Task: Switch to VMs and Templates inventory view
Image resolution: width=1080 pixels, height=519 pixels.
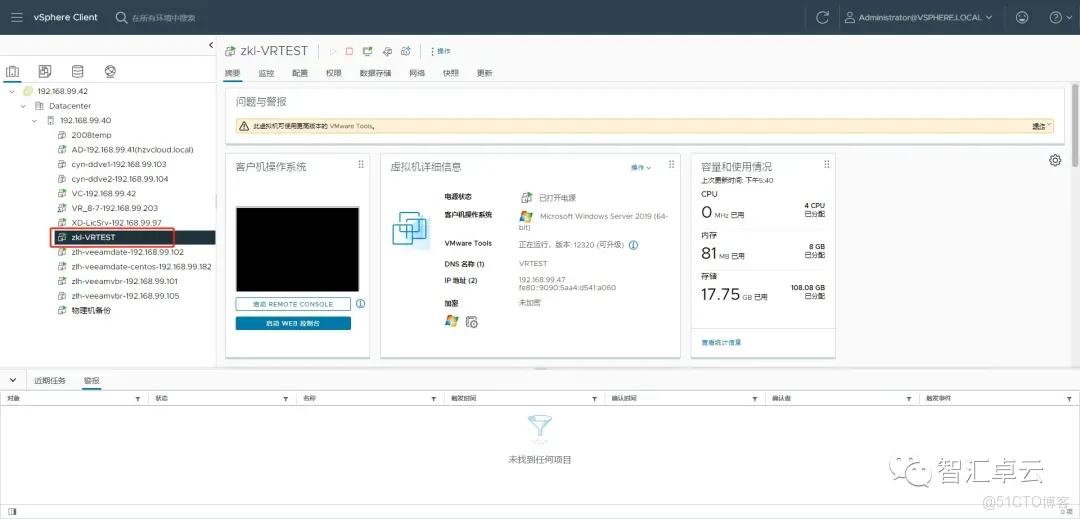Action: 45,72
